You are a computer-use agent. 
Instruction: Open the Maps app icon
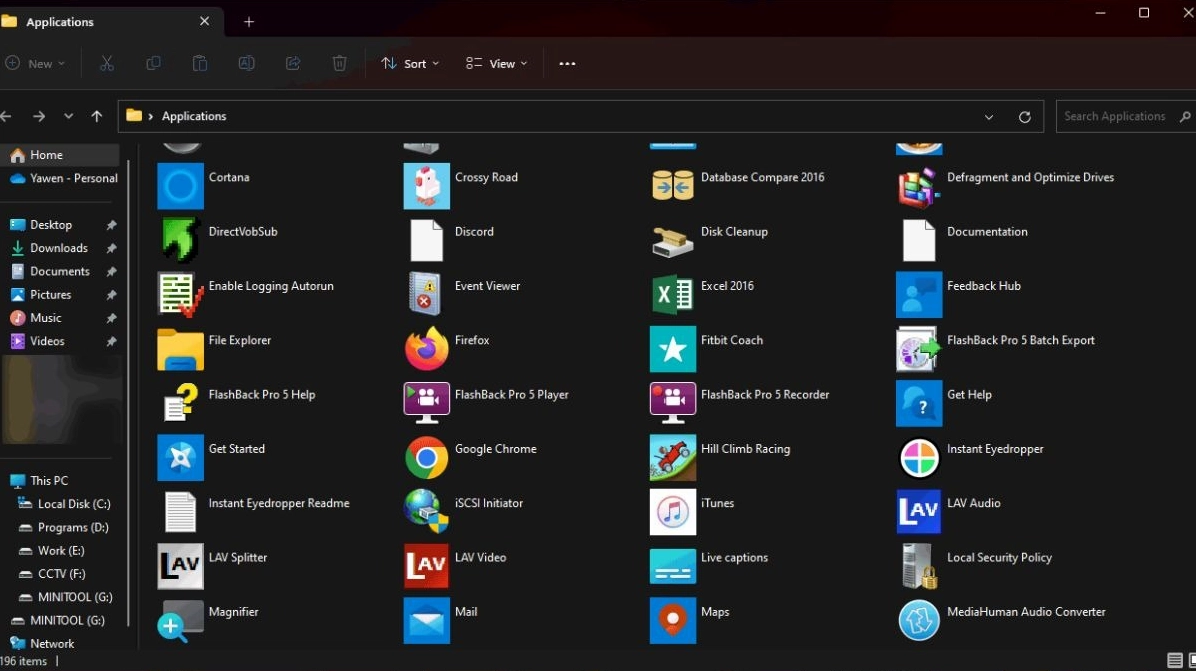coord(673,621)
